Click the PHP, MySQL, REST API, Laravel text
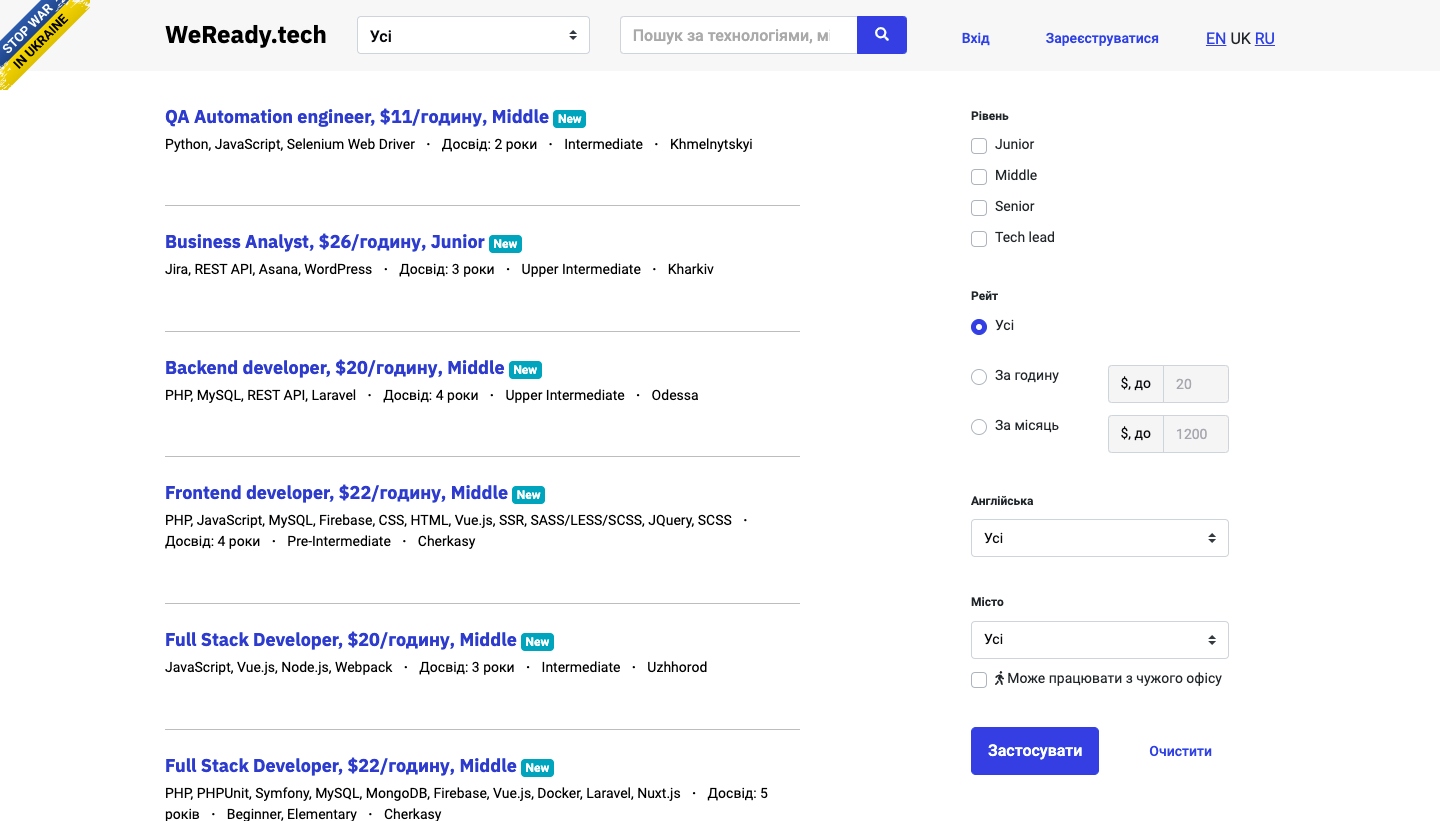 (x=260, y=395)
